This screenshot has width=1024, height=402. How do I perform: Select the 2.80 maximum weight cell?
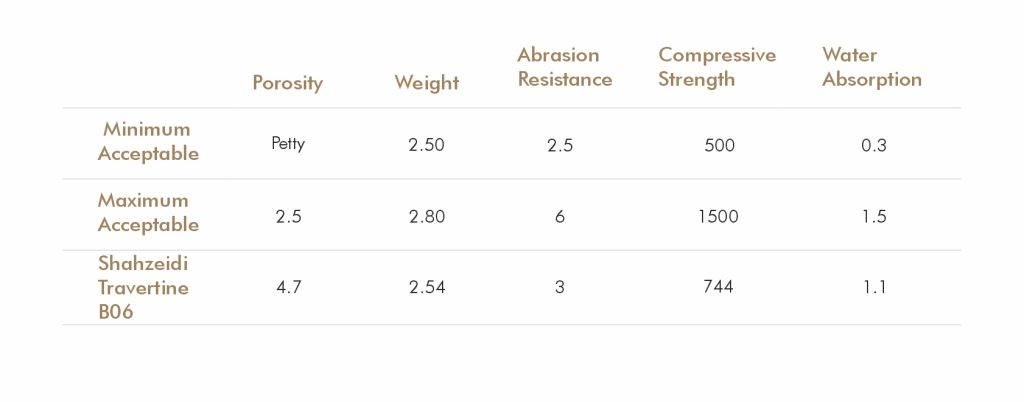[x=426, y=216]
